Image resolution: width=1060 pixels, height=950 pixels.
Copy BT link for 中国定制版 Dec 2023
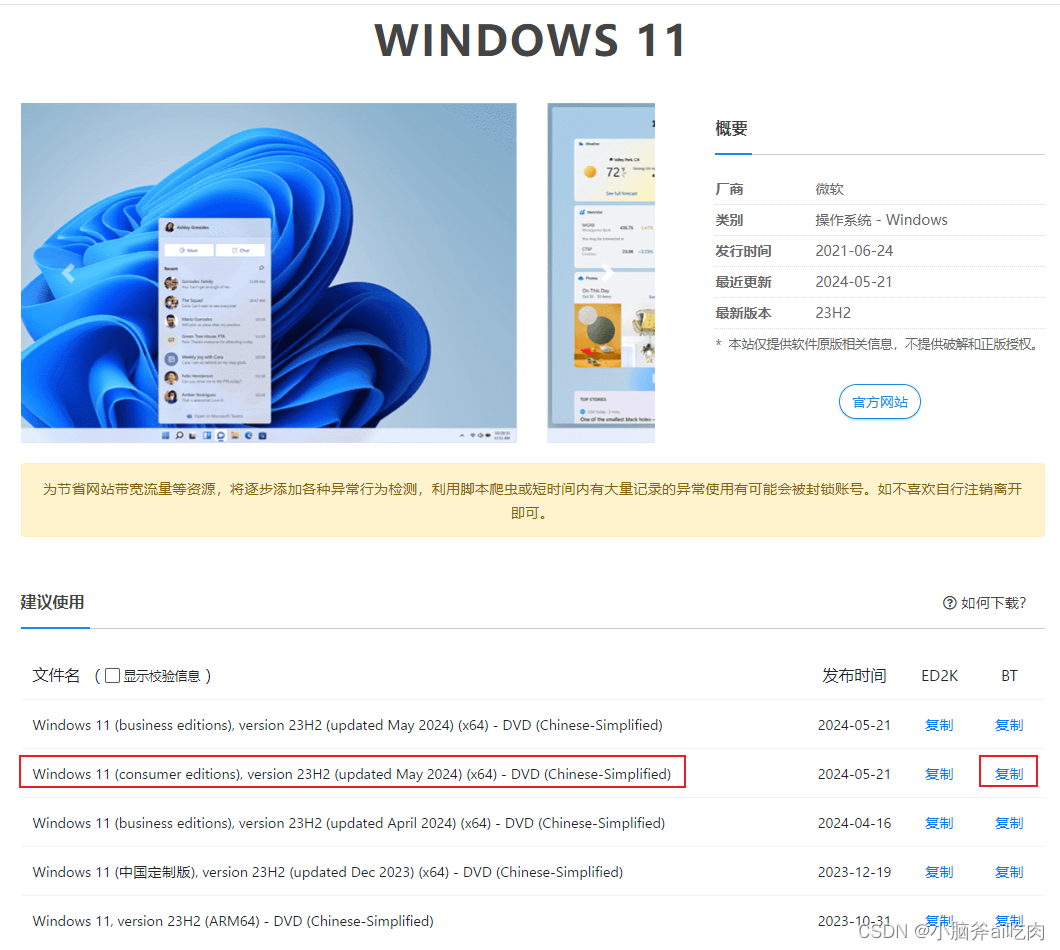1009,872
